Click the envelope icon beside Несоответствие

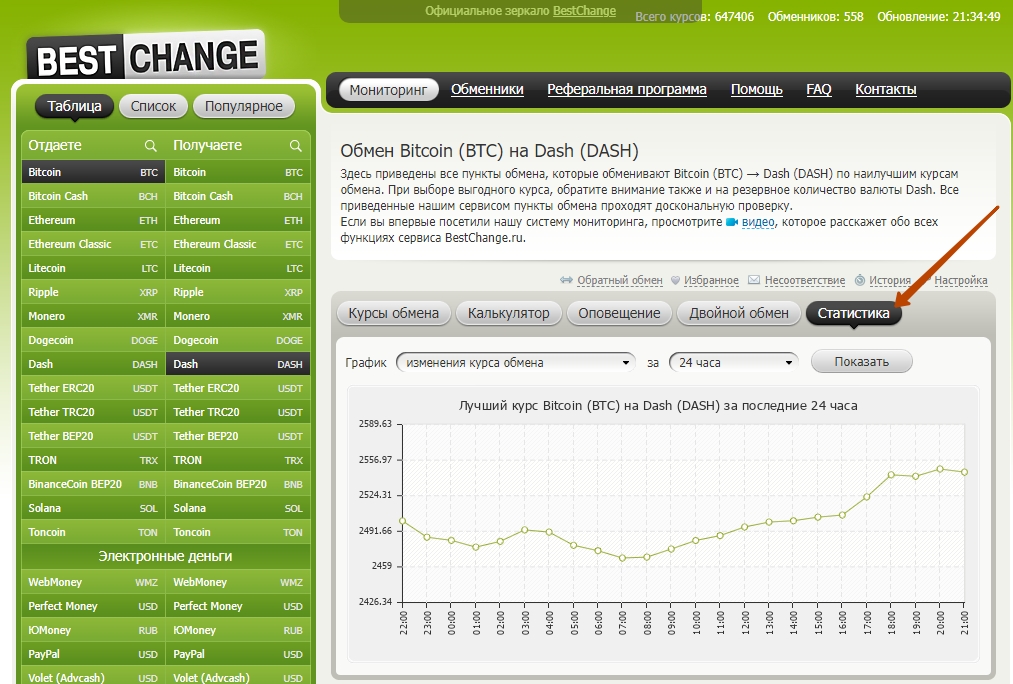pyautogui.click(x=753, y=280)
